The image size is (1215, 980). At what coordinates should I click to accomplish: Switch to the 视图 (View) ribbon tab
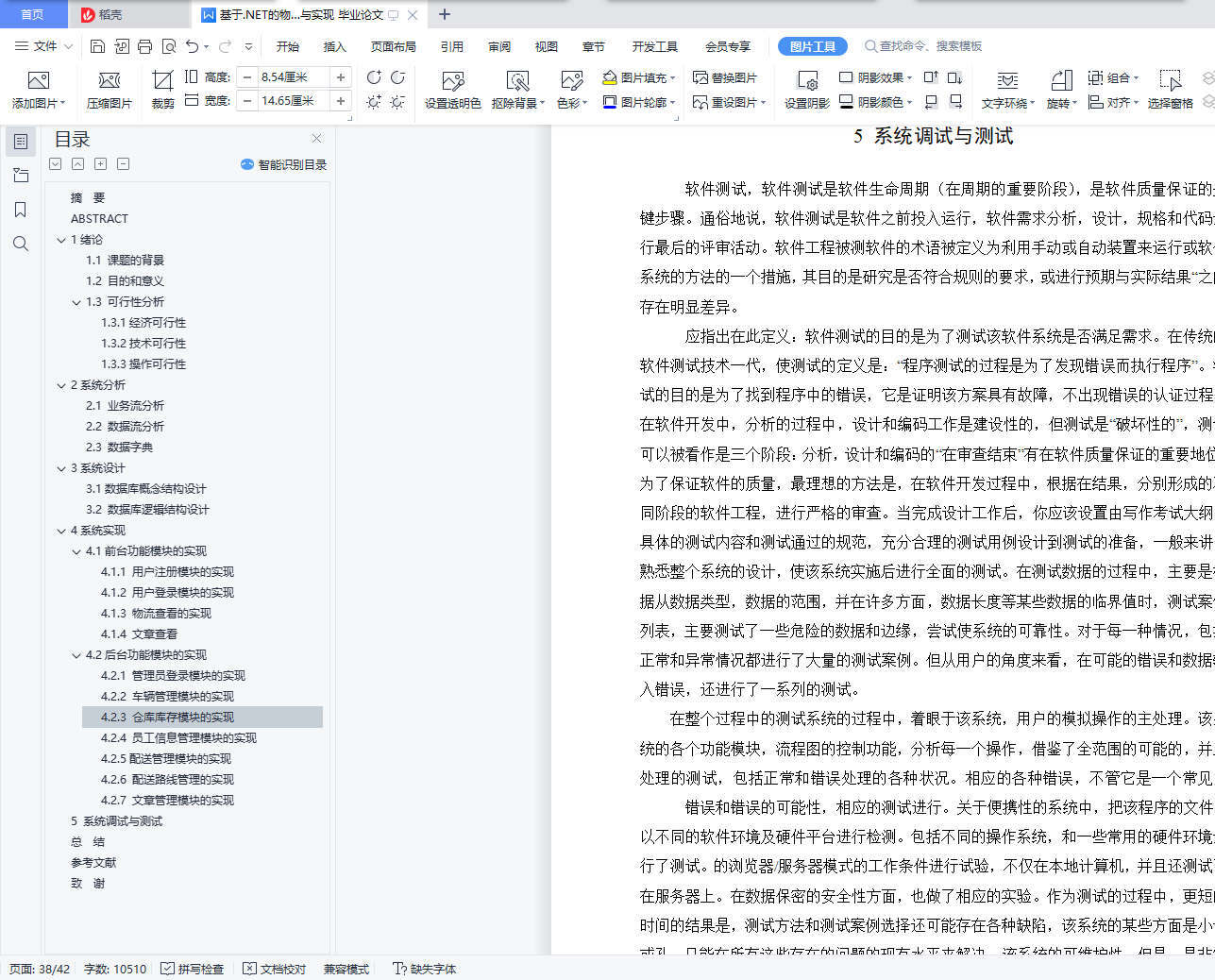click(x=547, y=46)
